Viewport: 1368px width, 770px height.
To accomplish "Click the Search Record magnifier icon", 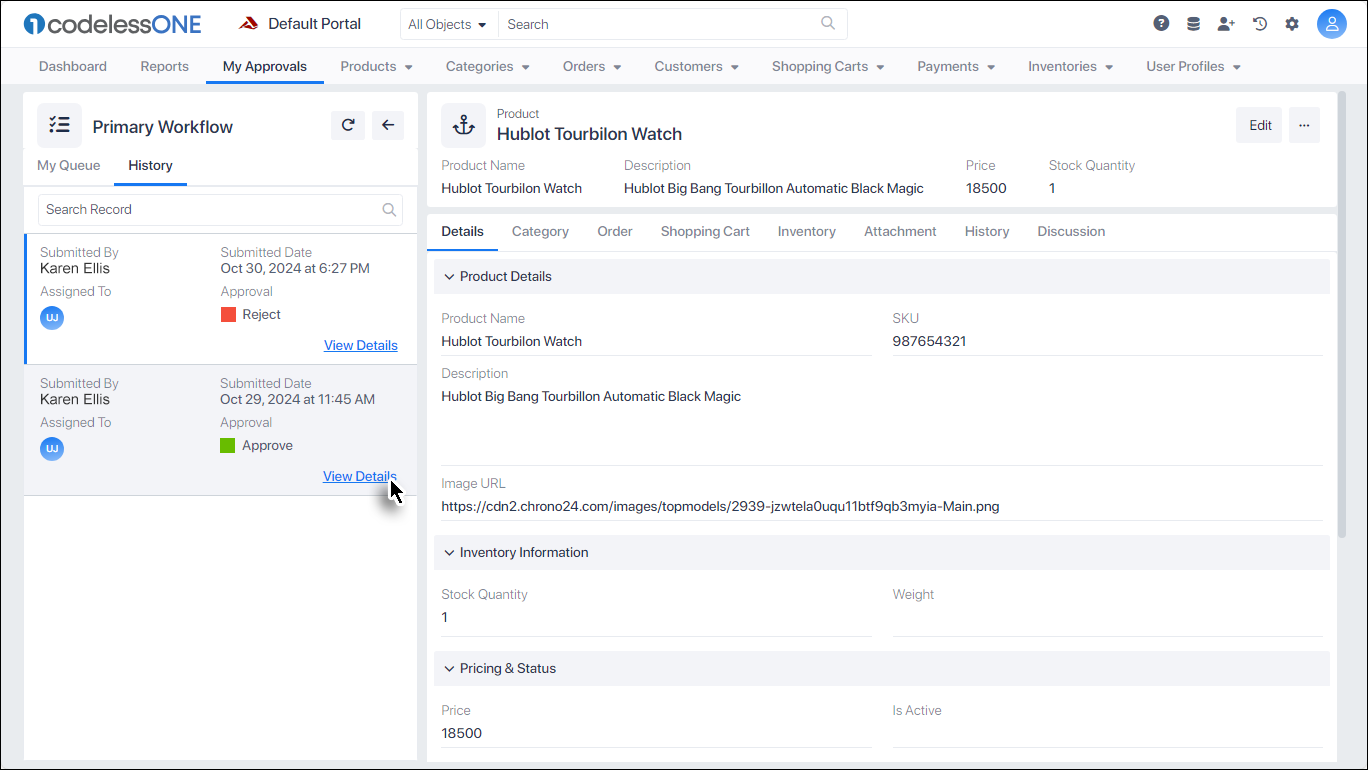I will click(x=390, y=210).
